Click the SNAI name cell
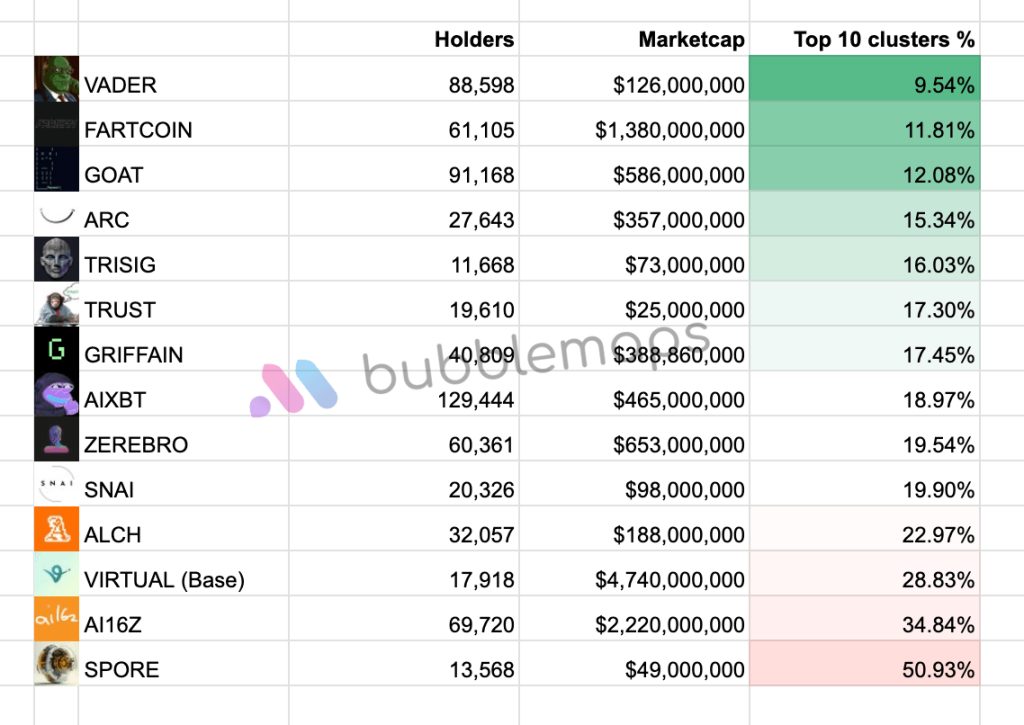This screenshot has width=1024, height=725. pyautogui.click(x=109, y=490)
